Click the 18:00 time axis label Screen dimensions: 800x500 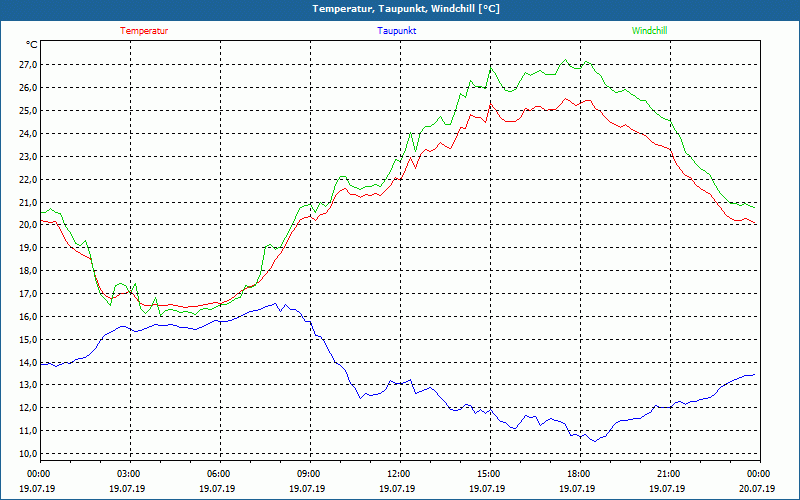pos(577,473)
